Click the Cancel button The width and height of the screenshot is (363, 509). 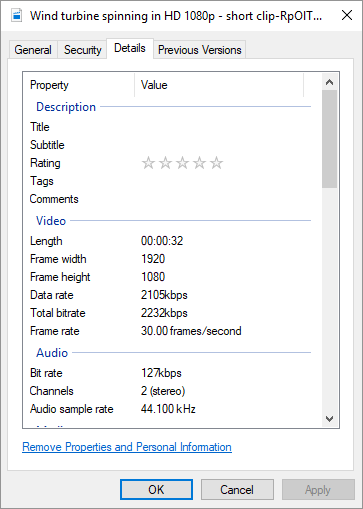point(237,490)
